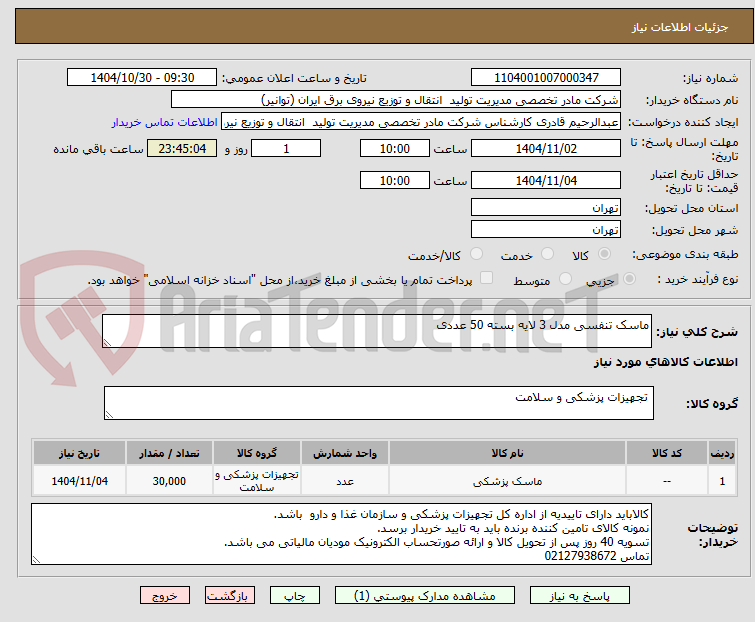Click the خروج exit button
The height and width of the screenshot is (622, 755).
tap(165, 596)
